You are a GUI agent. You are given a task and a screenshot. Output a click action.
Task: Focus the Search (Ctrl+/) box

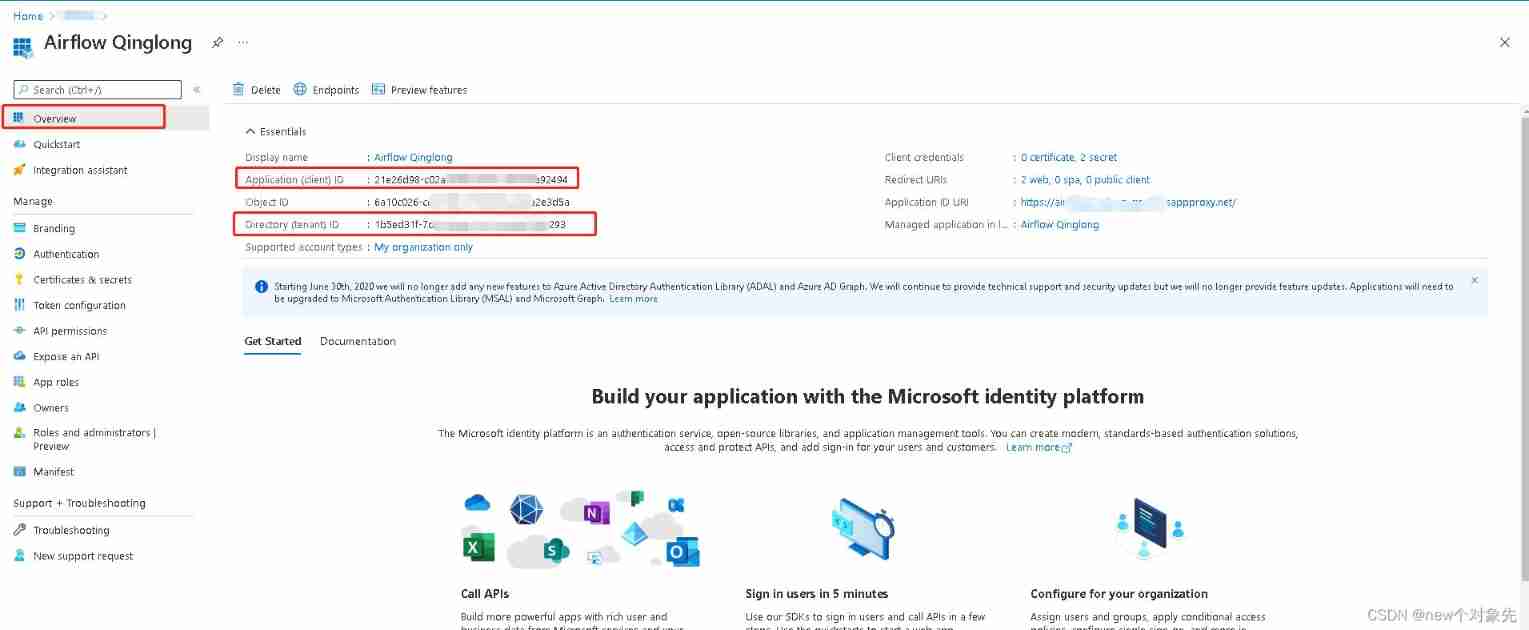pos(98,90)
